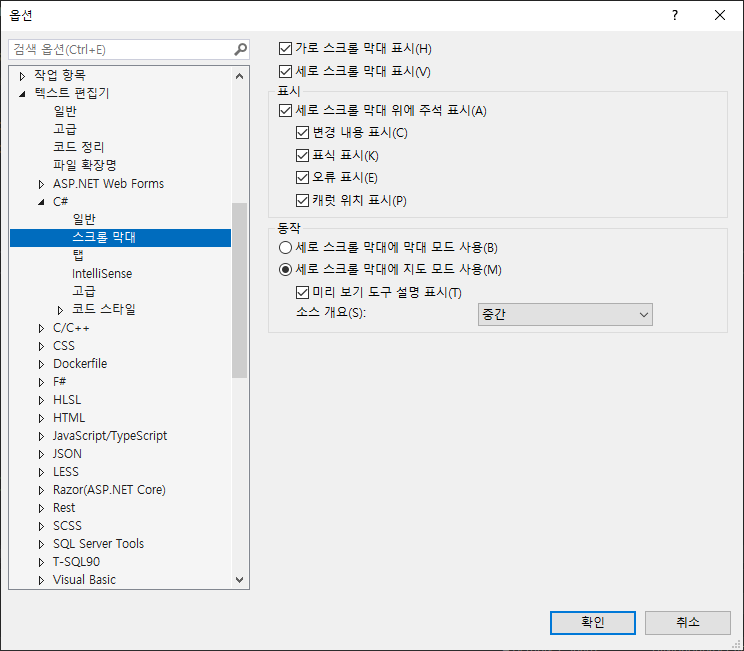The image size is (744, 651).
Task: Expand the HLSL node arrow
Action: (41, 400)
